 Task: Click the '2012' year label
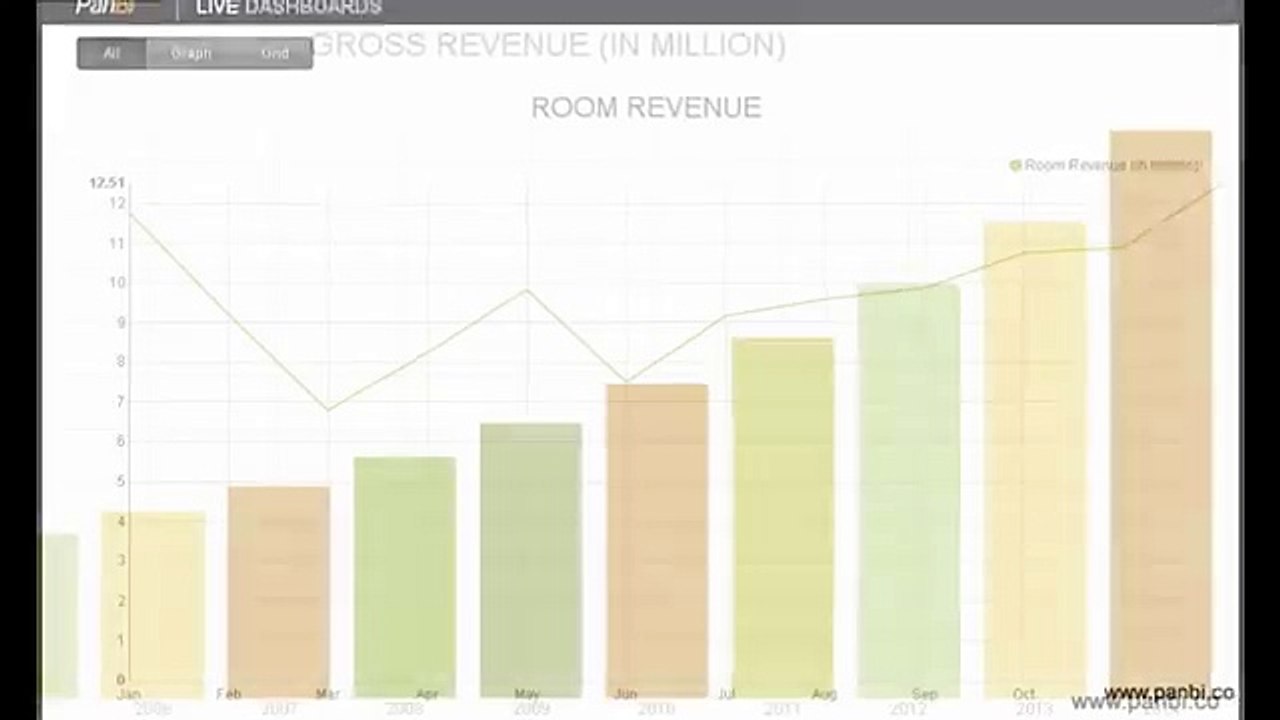(909, 709)
